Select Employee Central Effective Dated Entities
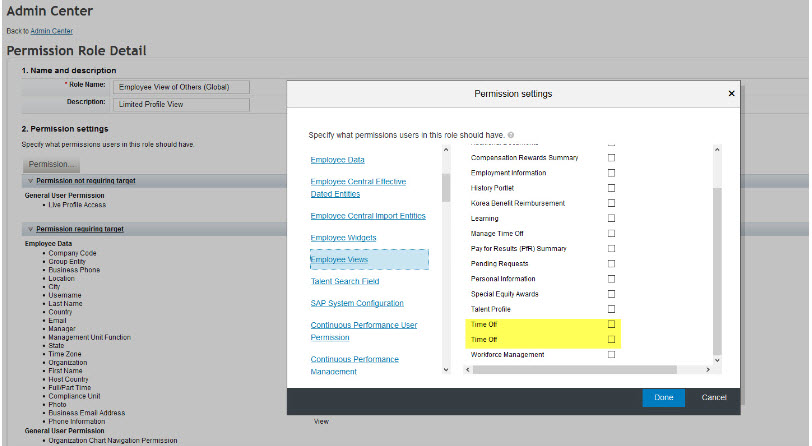The image size is (812, 446). [x=358, y=188]
